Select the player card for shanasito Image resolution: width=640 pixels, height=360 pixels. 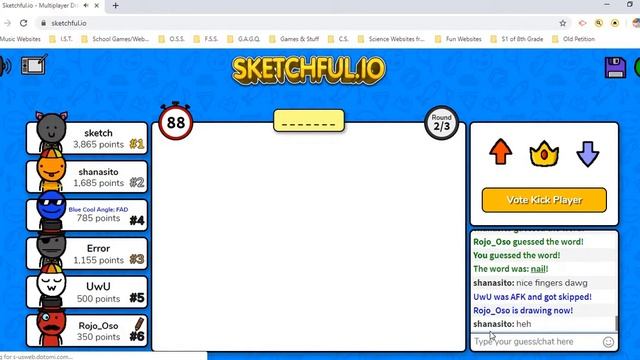87,177
